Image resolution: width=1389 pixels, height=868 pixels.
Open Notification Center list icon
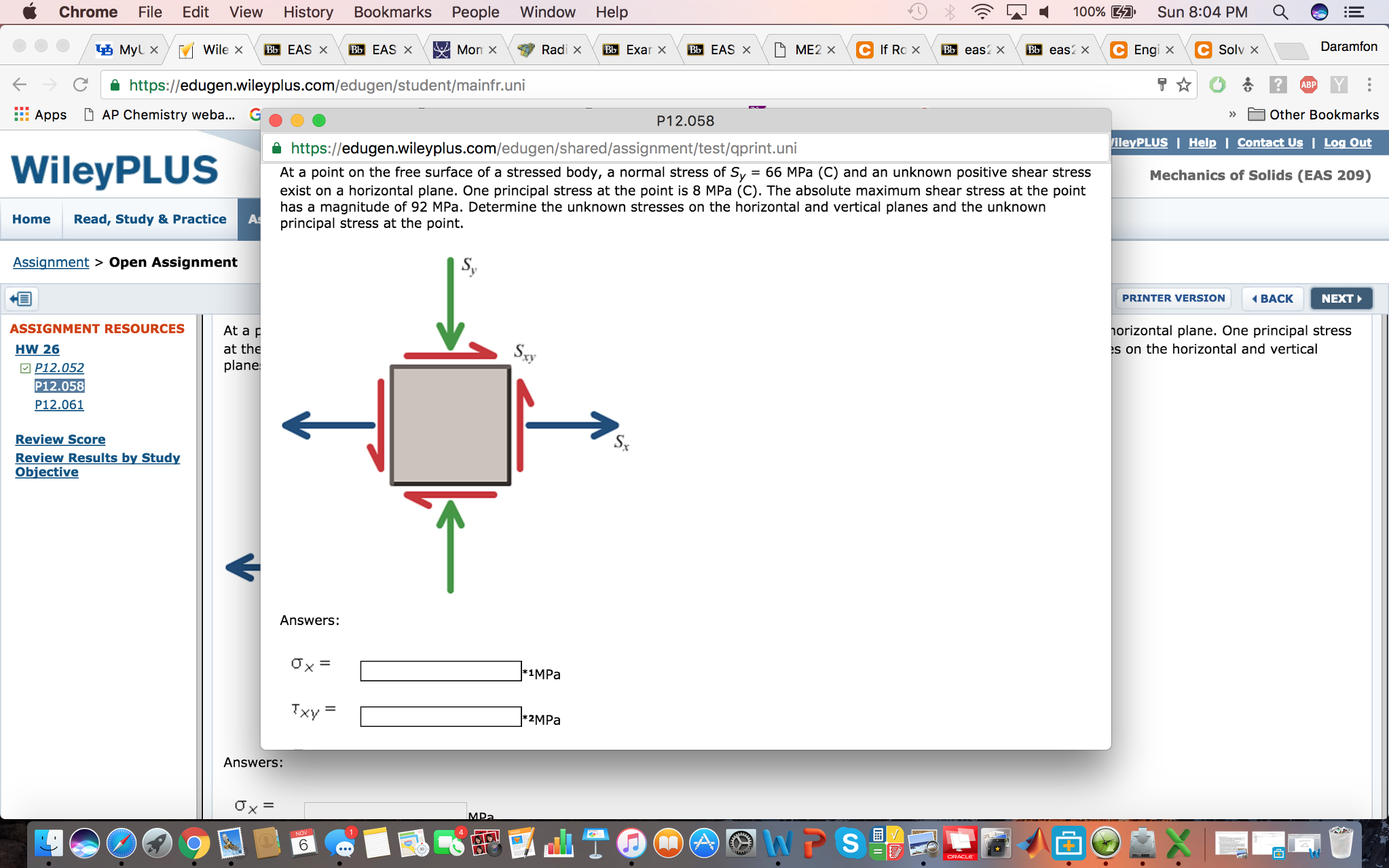(x=1354, y=12)
